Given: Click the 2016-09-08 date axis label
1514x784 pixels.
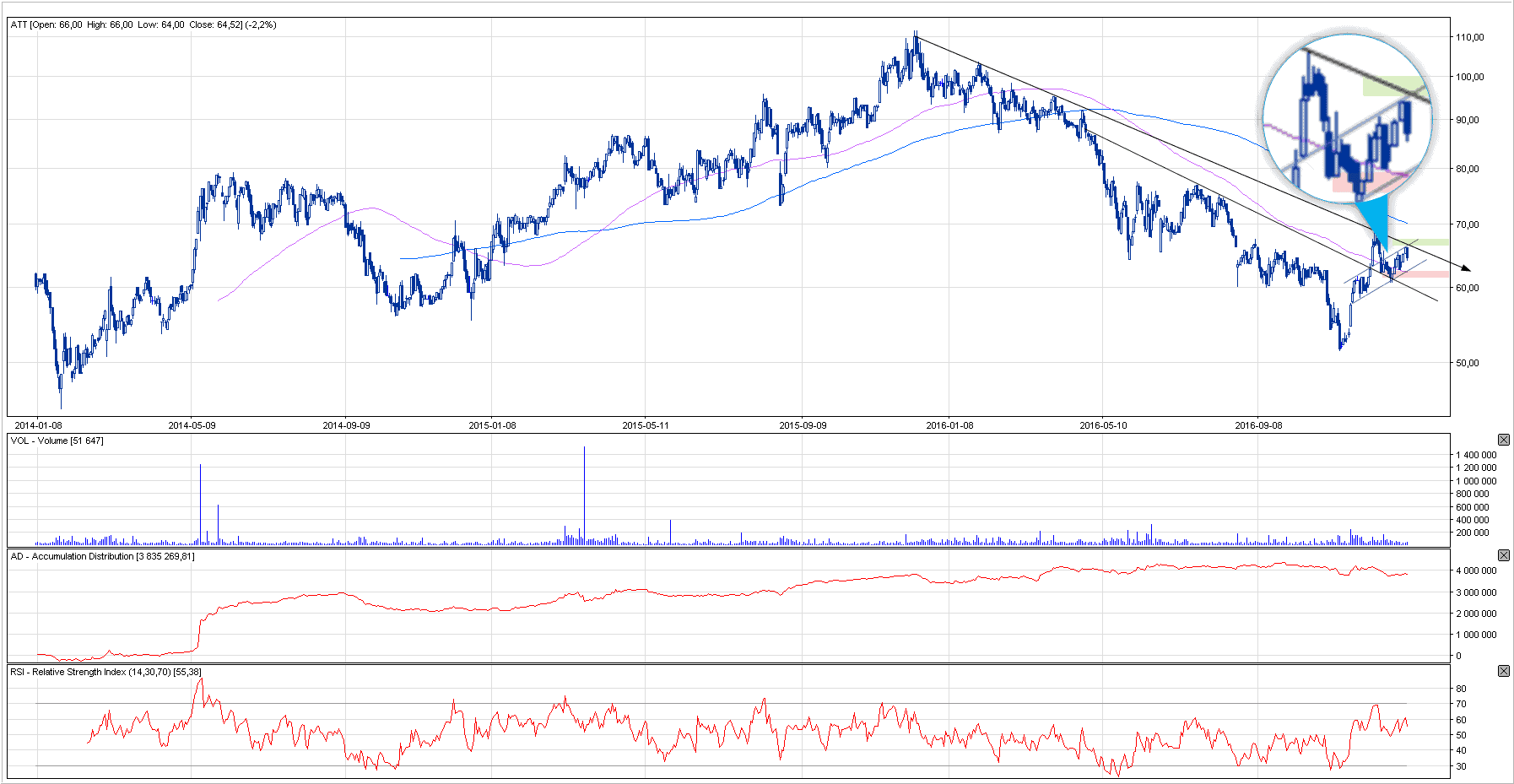Looking at the screenshot, I should click(1258, 425).
